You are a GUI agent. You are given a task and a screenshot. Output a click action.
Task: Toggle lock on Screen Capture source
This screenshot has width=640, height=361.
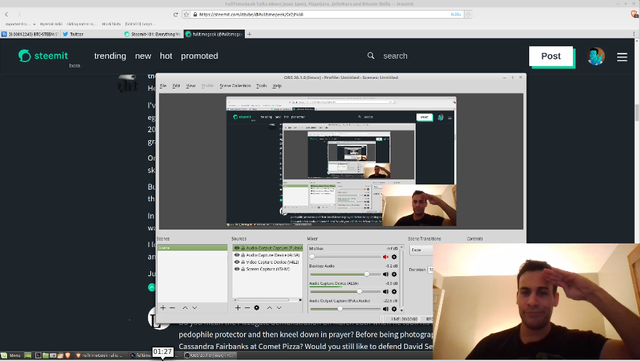tap(243, 269)
